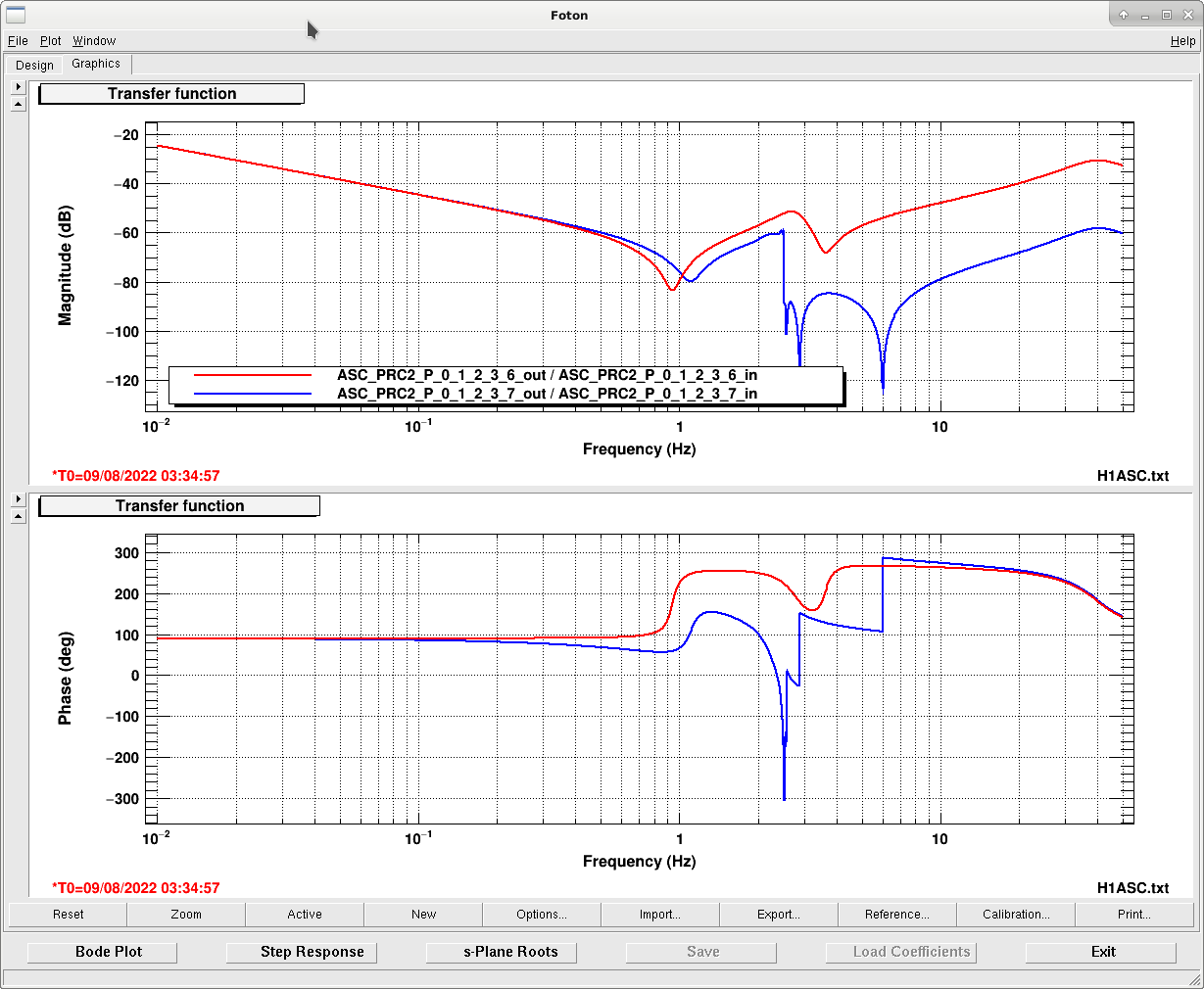The width and height of the screenshot is (1204, 989).
Task: Click the right-arrow icon beside the magnitude plot
Action: pos(18,86)
